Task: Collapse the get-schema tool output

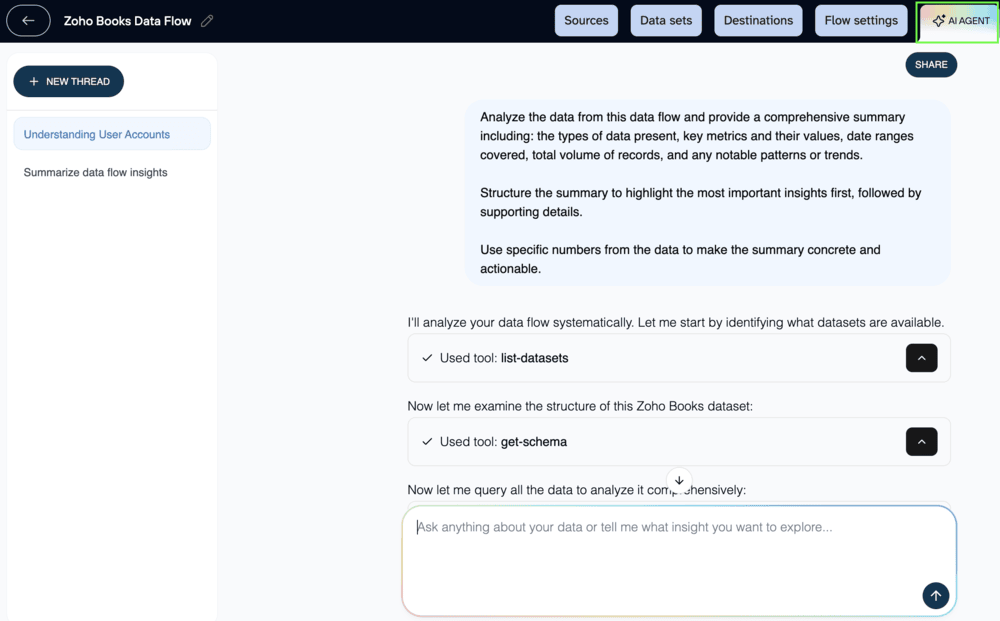Action: [921, 441]
